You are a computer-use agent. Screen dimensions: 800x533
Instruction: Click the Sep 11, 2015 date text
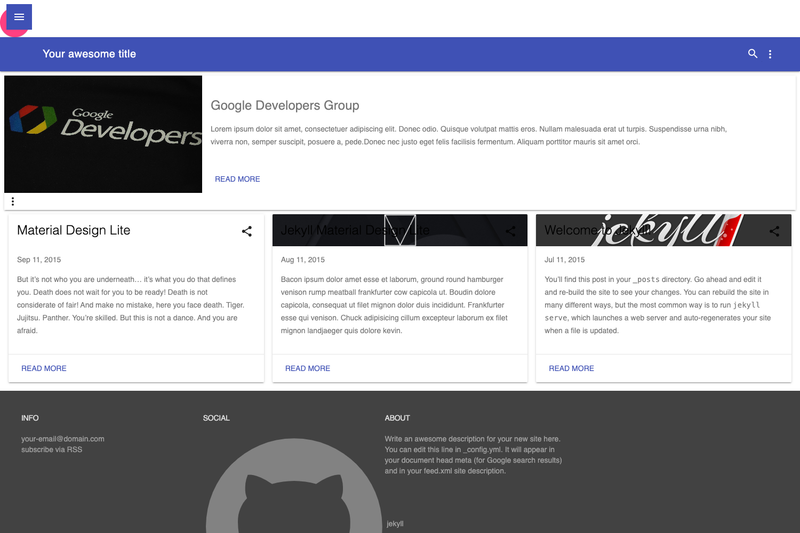(39, 260)
